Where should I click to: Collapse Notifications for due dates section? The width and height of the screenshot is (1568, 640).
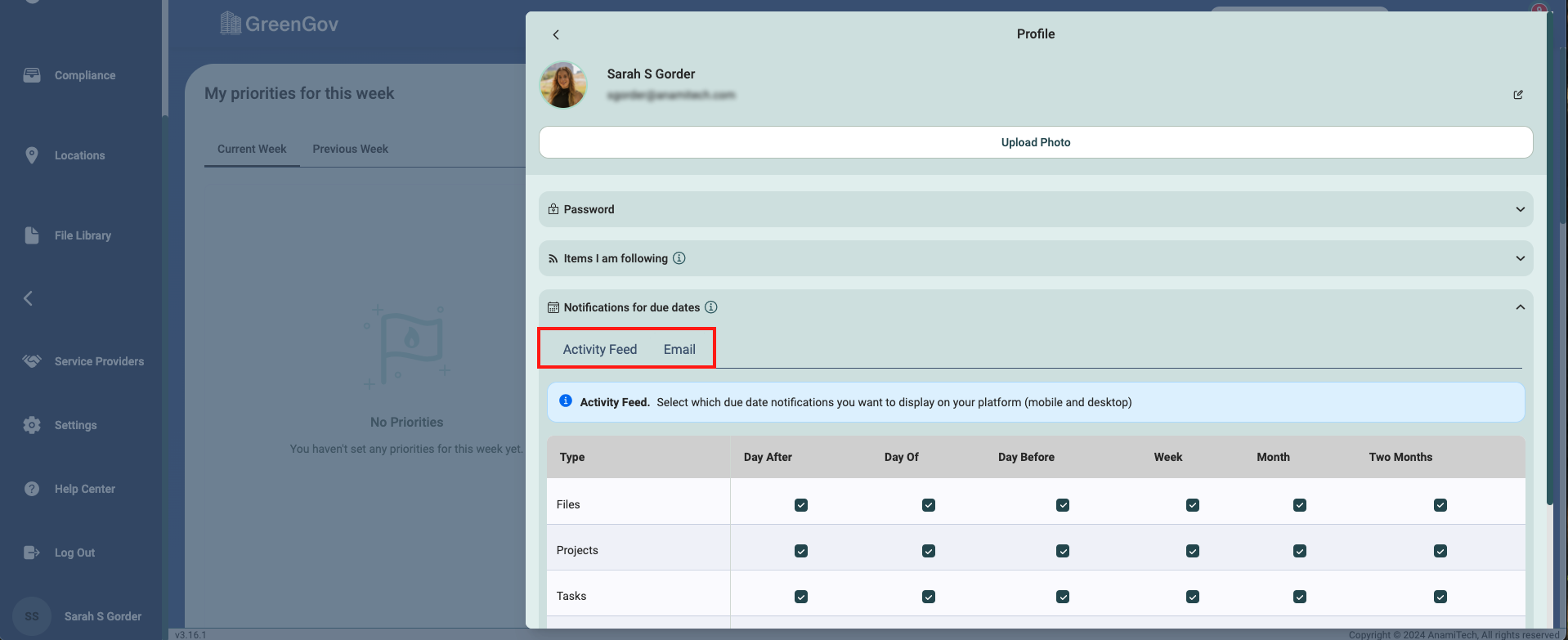click(1520, 307)
